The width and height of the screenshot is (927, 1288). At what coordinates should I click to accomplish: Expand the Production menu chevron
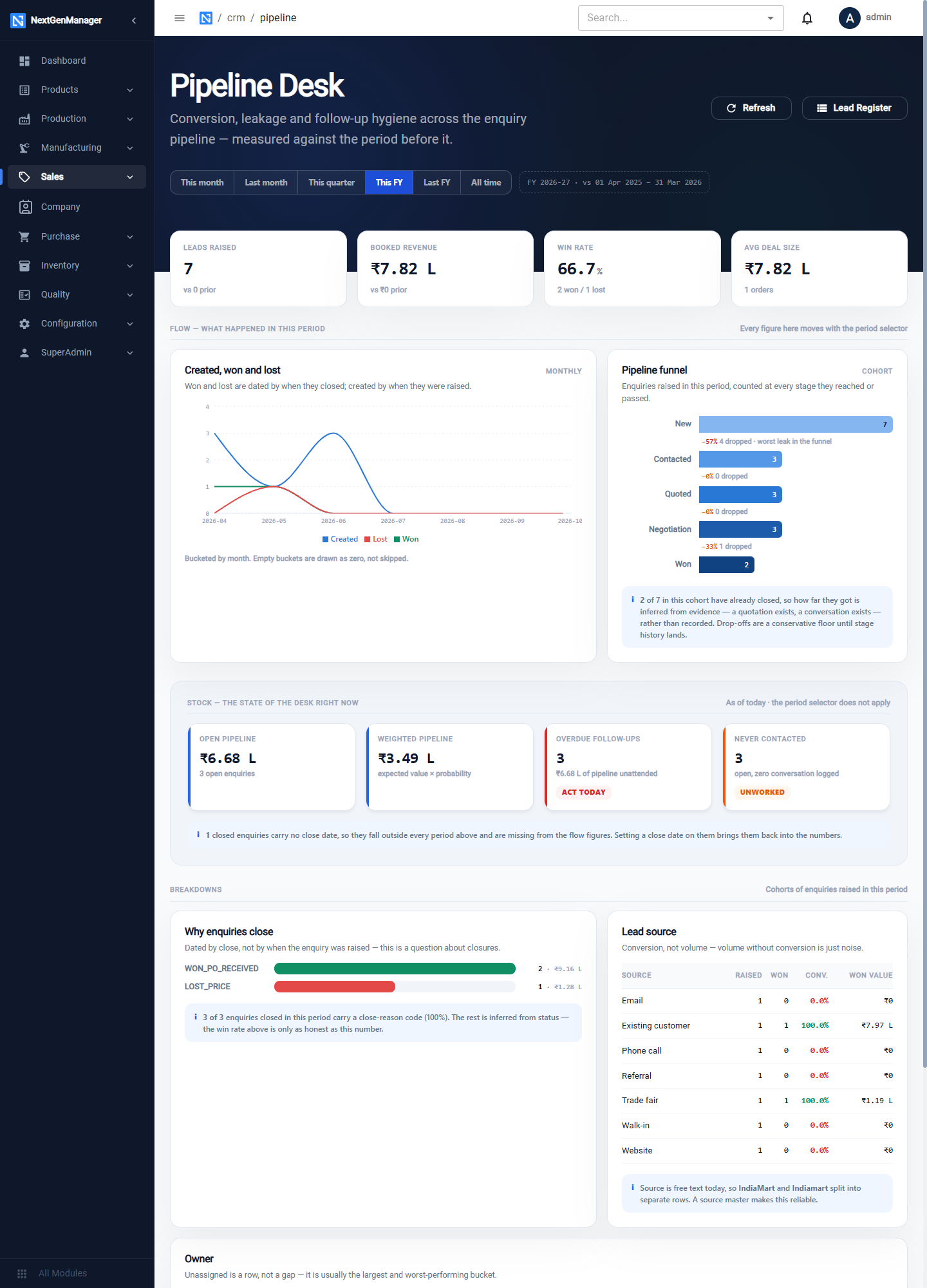[x=130, y=118]
